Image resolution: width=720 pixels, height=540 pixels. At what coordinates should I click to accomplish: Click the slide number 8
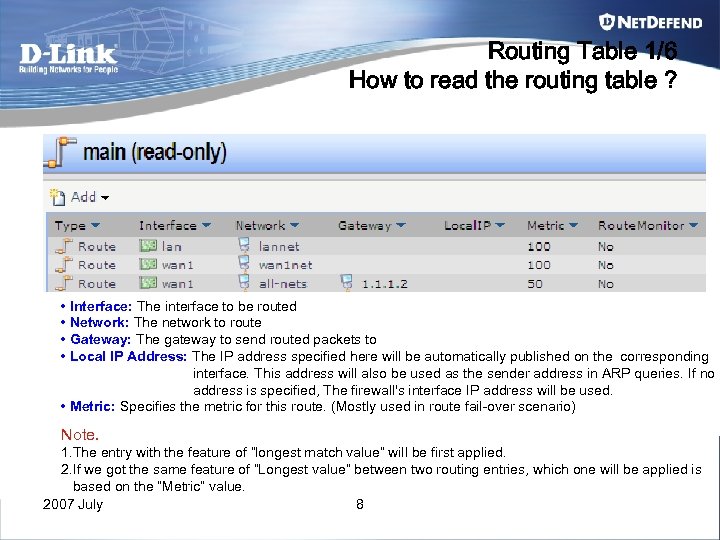click(x=360, y=504)
